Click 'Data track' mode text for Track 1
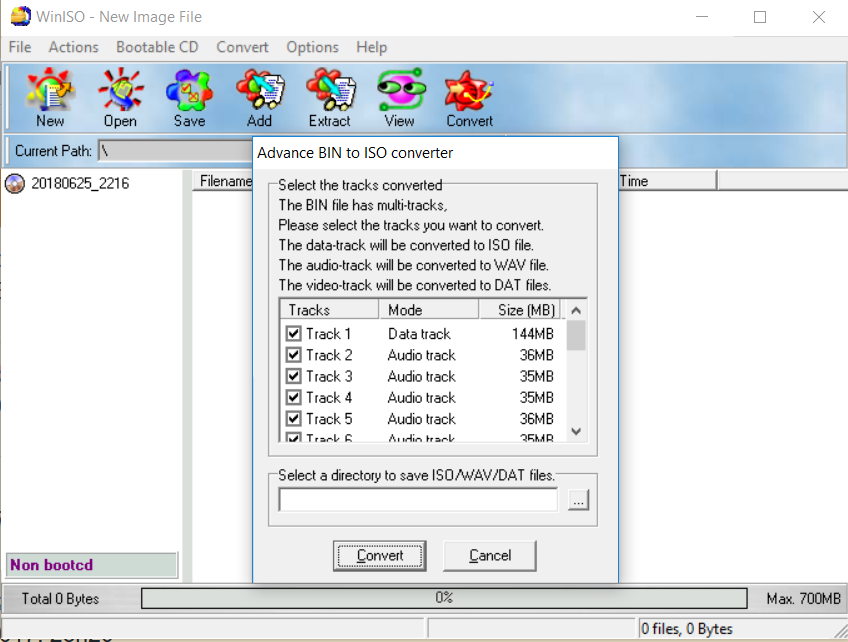The width and height of the screenshot is (848, 642). click(x=419, y=334)
